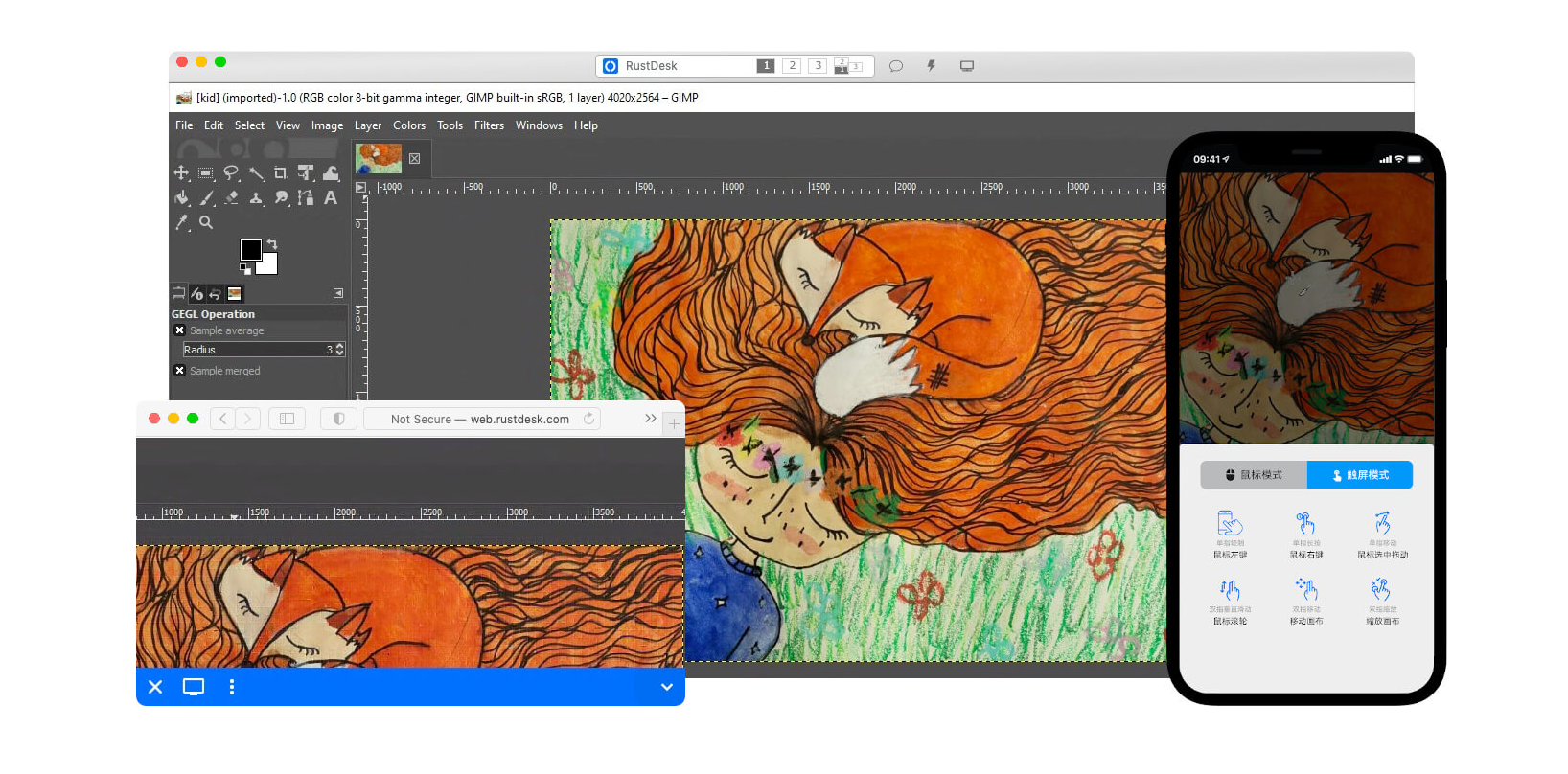Click the Safari privacy shield icon

tap(338, 419)
